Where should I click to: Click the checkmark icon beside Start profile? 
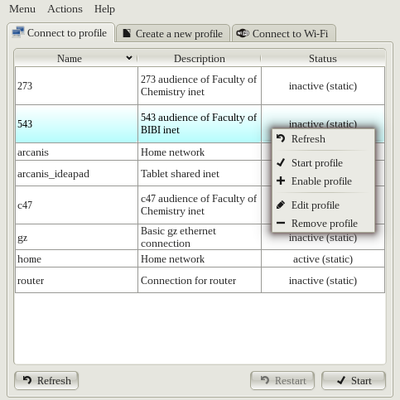281,162
